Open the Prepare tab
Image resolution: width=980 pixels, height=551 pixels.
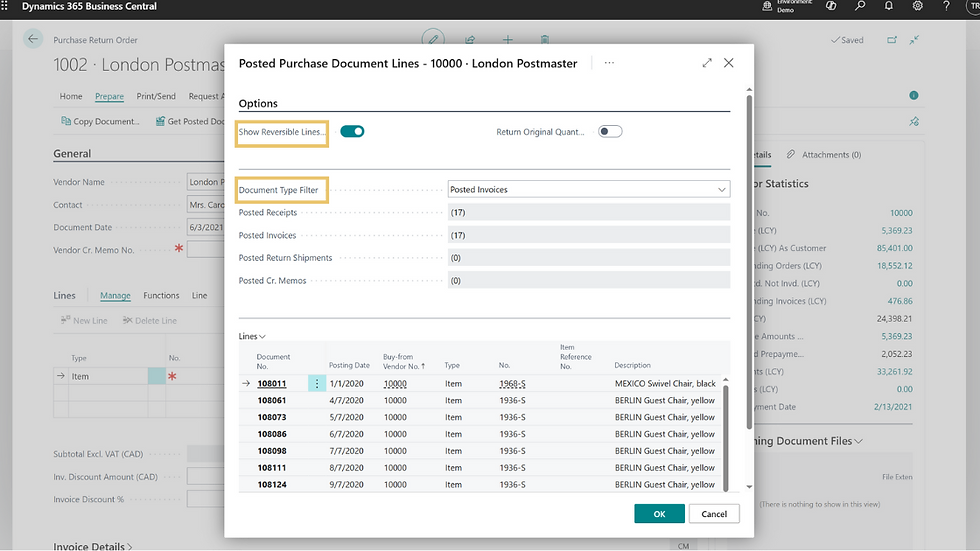(x=109, y=96)
